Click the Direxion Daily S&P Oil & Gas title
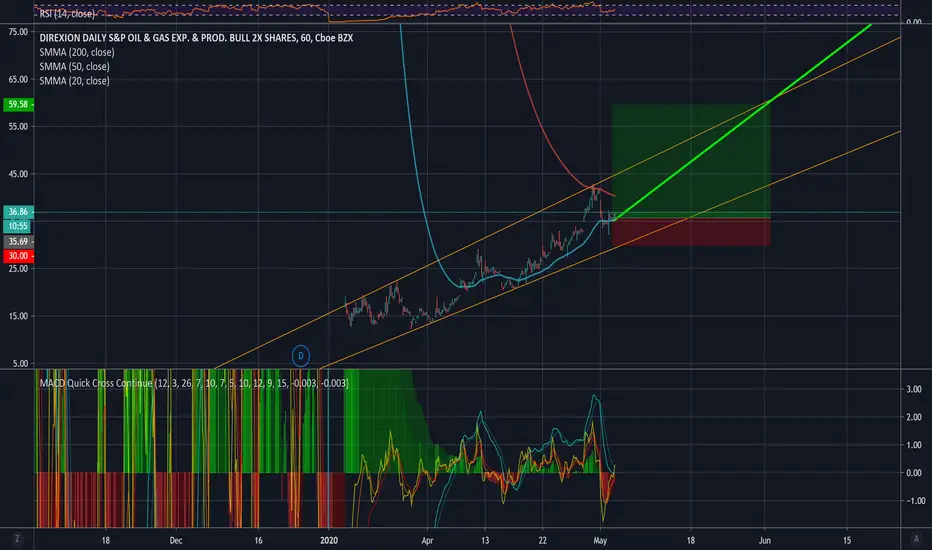This screenshot has width=932, height=550. coord(196,38)
